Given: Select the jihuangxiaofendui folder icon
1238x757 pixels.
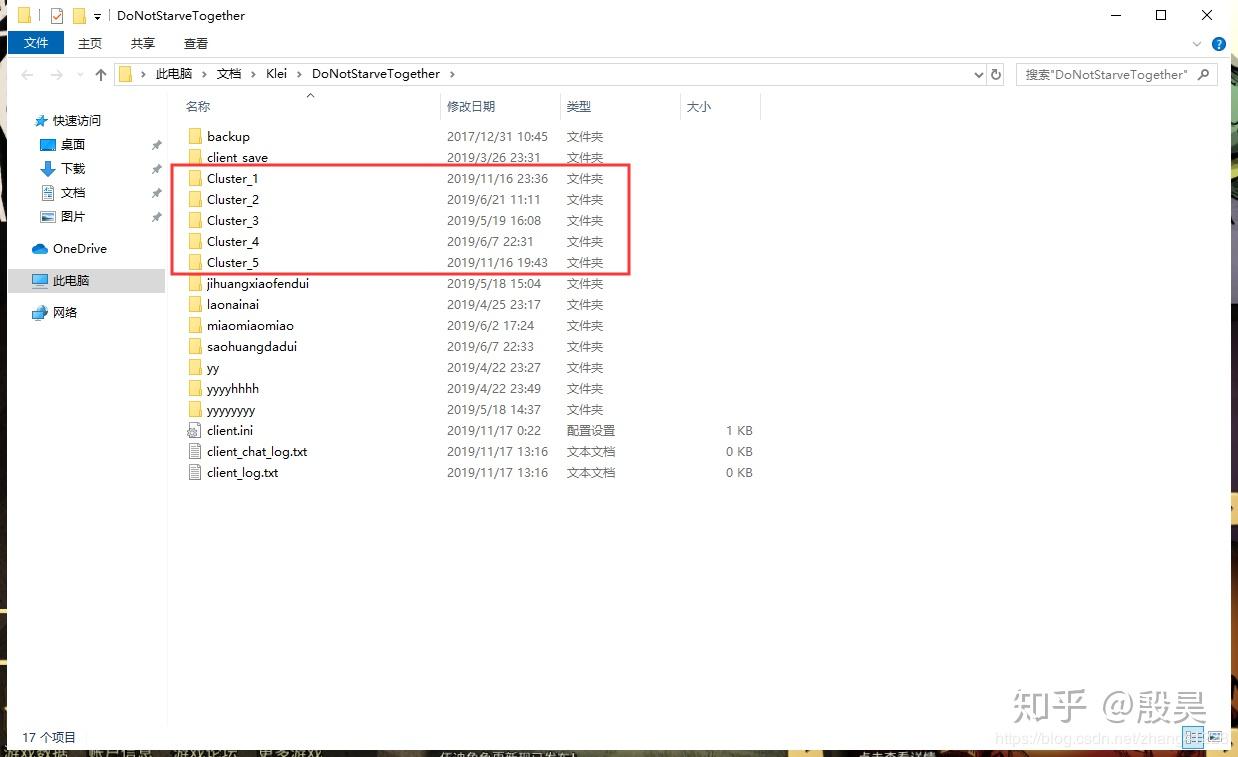Looking at the screenshot, I should click(x=195, y=283).
